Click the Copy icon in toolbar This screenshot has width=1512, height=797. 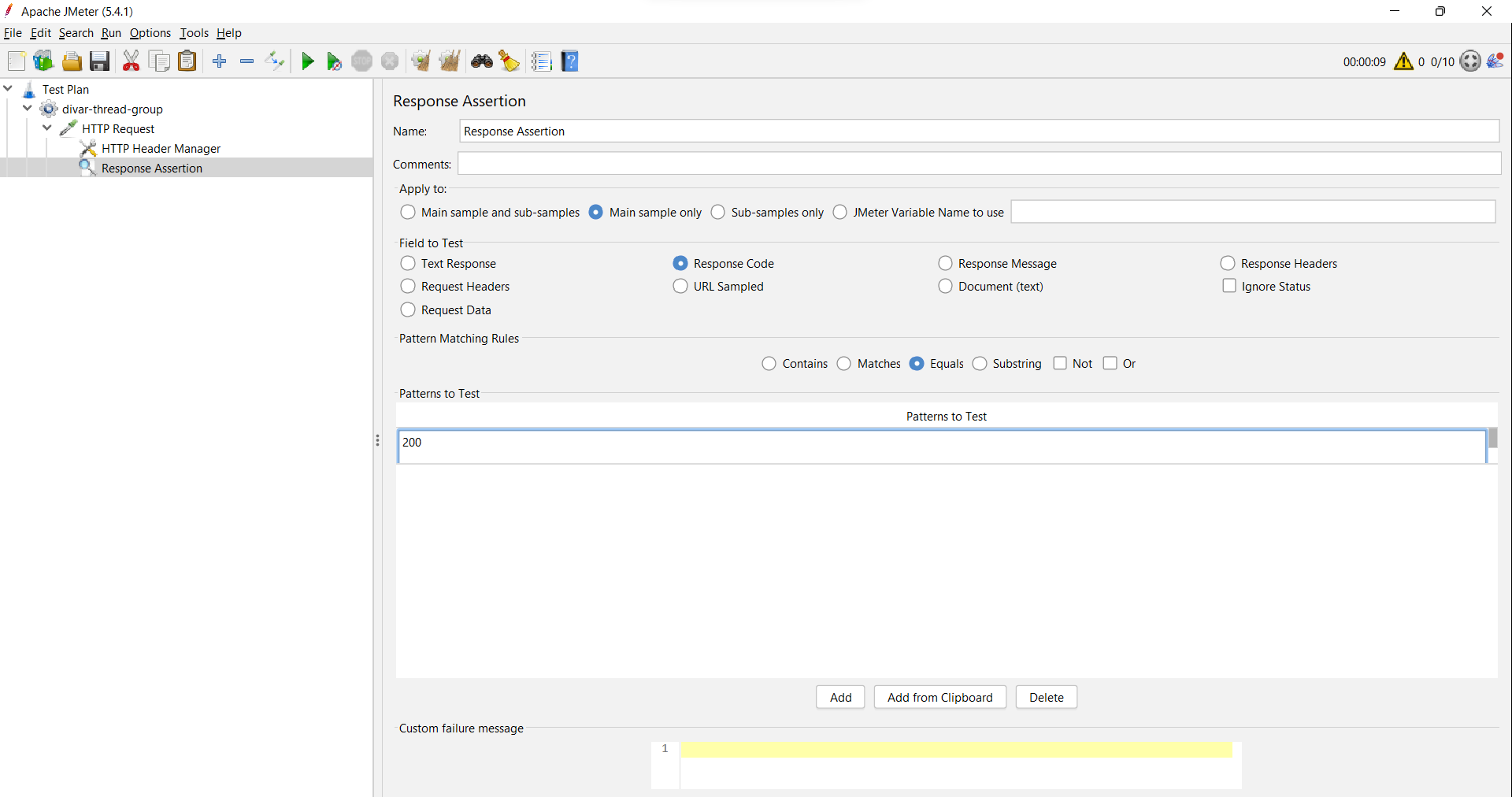tap(159, 61)
